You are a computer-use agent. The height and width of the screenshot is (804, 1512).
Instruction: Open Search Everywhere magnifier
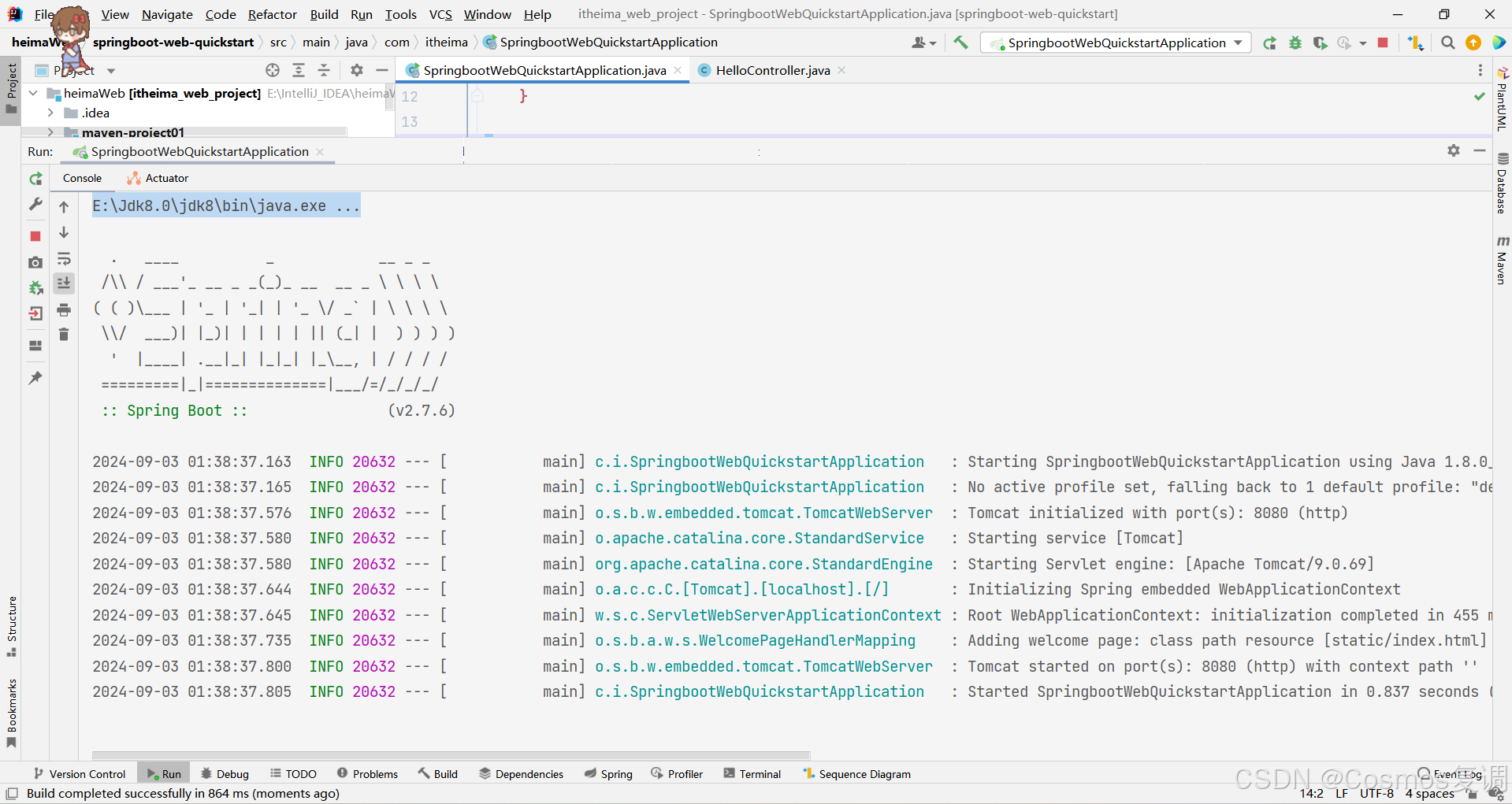pyautogui.click(x=1447, y=43)
